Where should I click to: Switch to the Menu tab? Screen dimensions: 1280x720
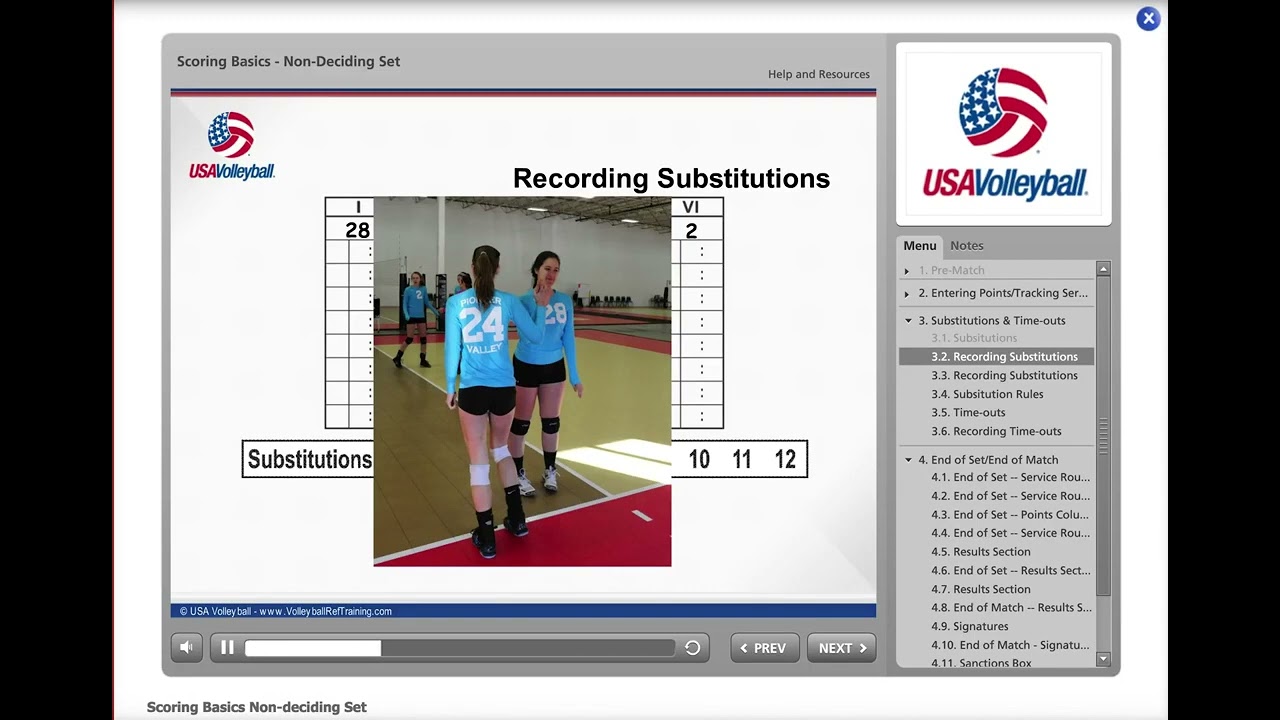pyautogui.click(x=920, y=245)
